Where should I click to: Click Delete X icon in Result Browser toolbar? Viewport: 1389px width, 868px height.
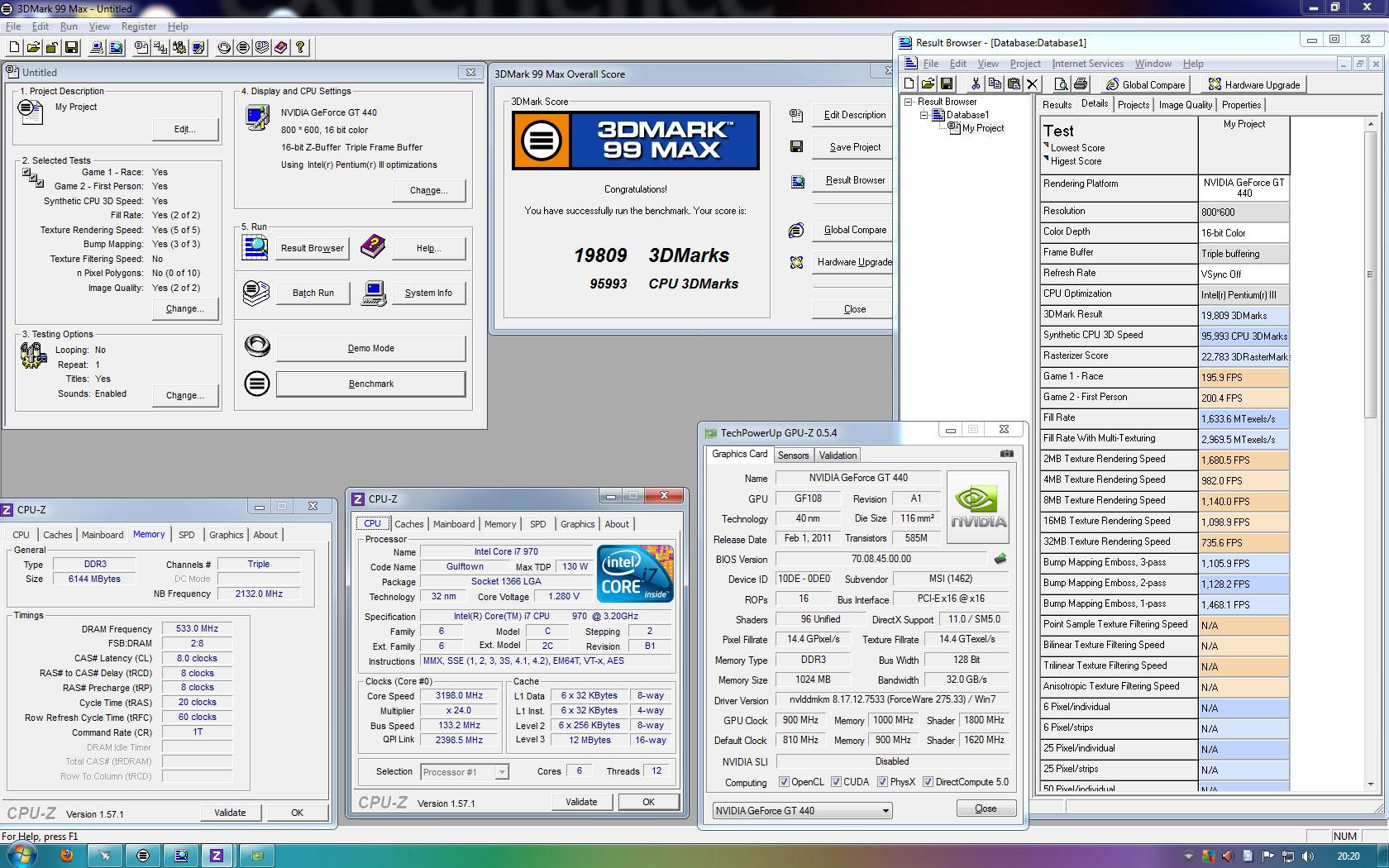[1032, 83]
